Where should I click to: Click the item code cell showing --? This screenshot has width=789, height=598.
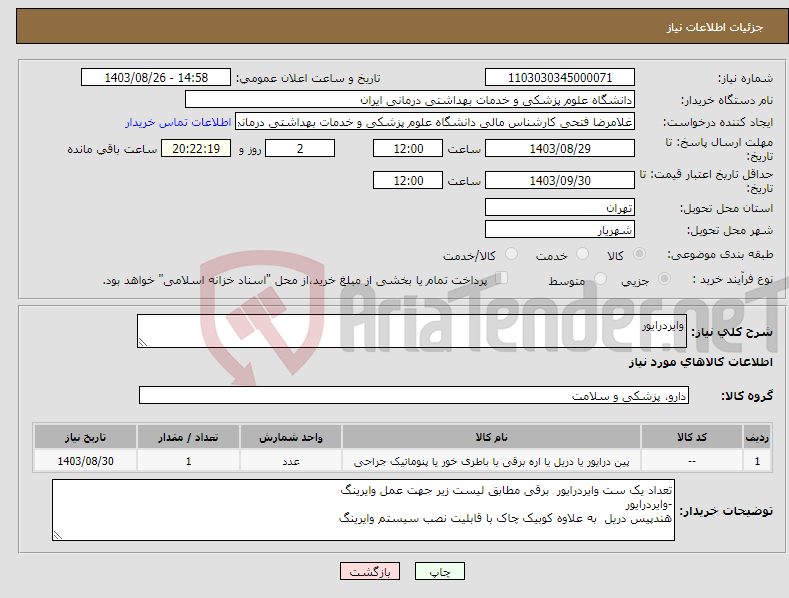(x=692, y=461)
